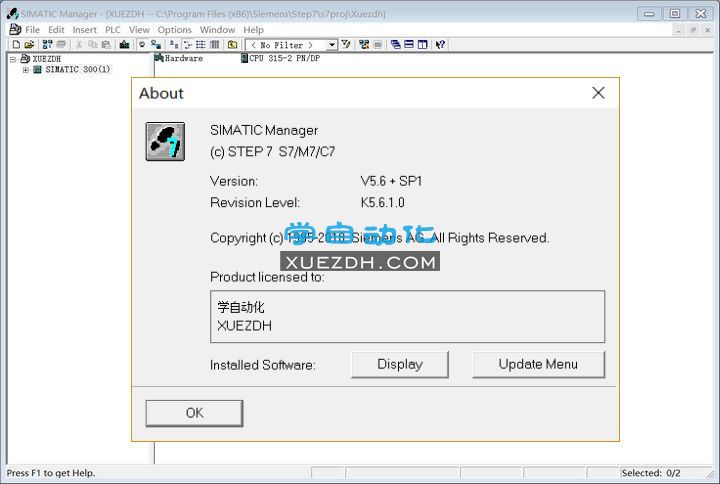720x484 pixels.
Task: Click the Tile Horizontally toolbar icon
Action: (409, 45)
